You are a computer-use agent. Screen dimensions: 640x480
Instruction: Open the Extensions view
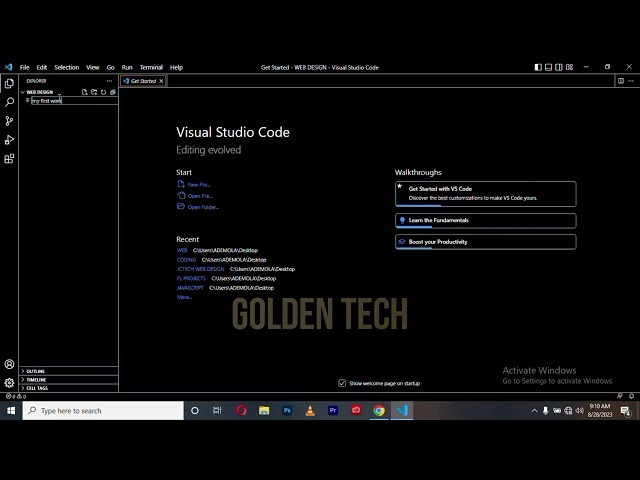click(x=9, y=158)
